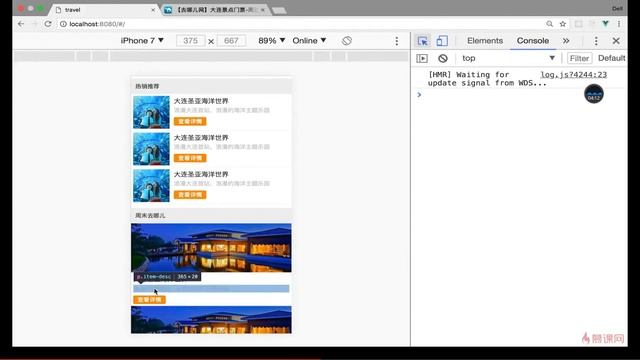Open the log.js?4244:23 source link
The width and height of the screenshot is (640, 360).
click(573, 75)
